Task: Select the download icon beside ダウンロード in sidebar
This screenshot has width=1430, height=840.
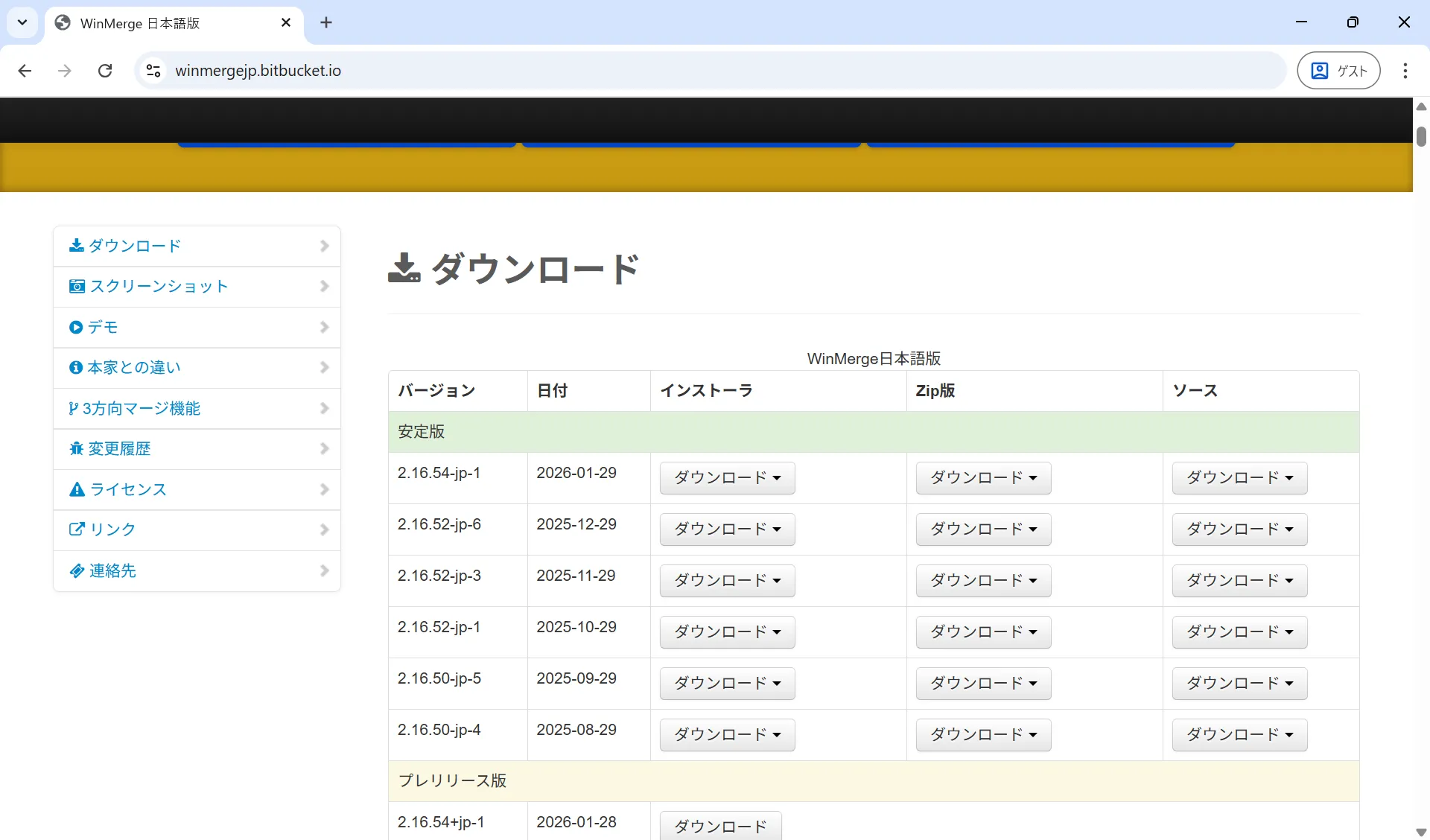Action: click(77, 245)
